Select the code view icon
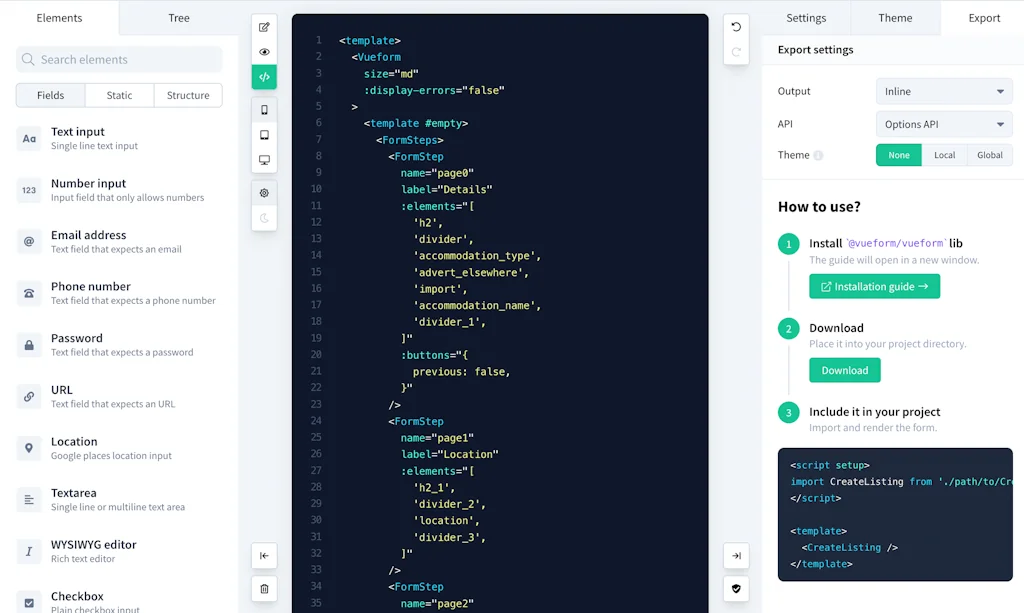1024x613 pixels. coord(264,77)
